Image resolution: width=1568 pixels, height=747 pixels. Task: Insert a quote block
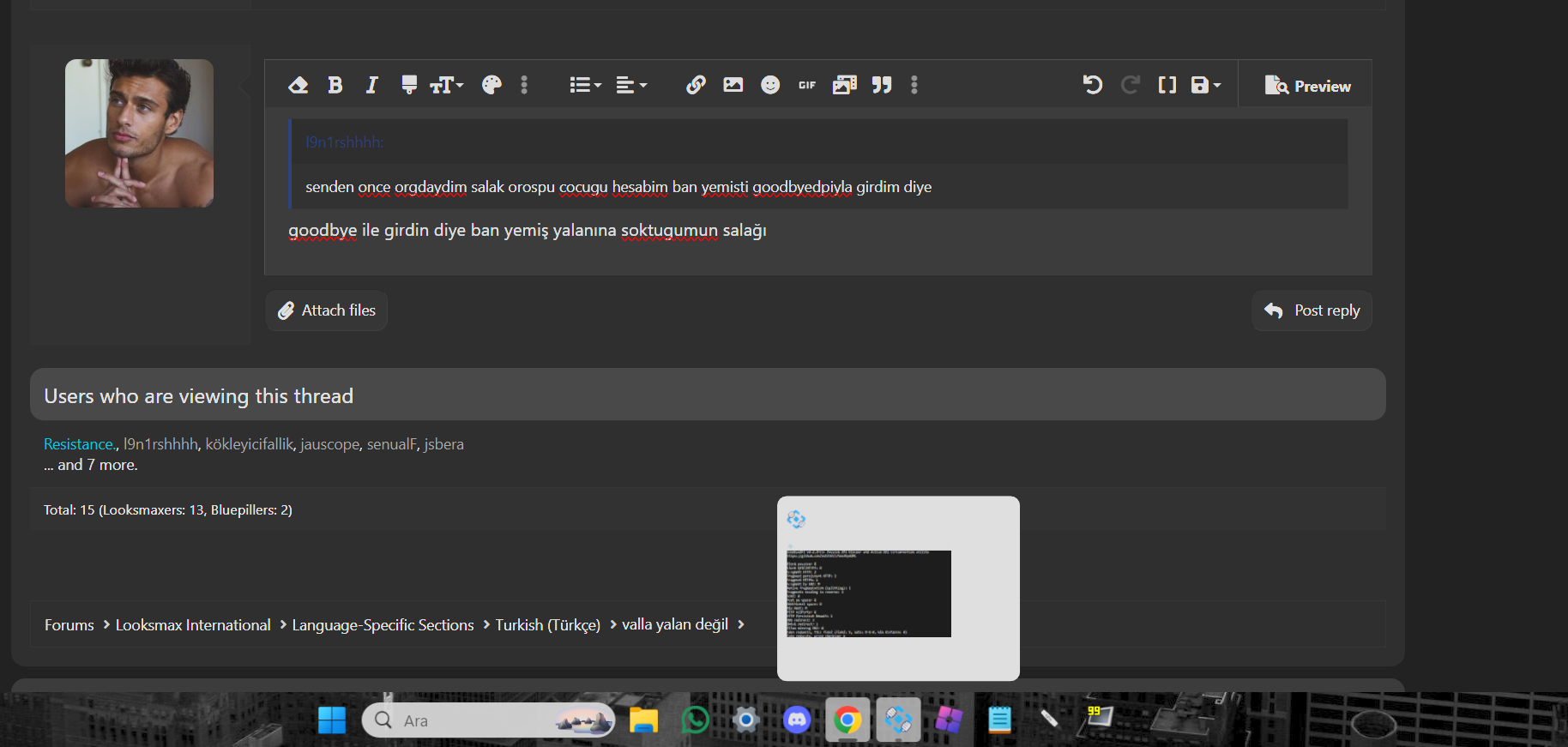[882, 85]
